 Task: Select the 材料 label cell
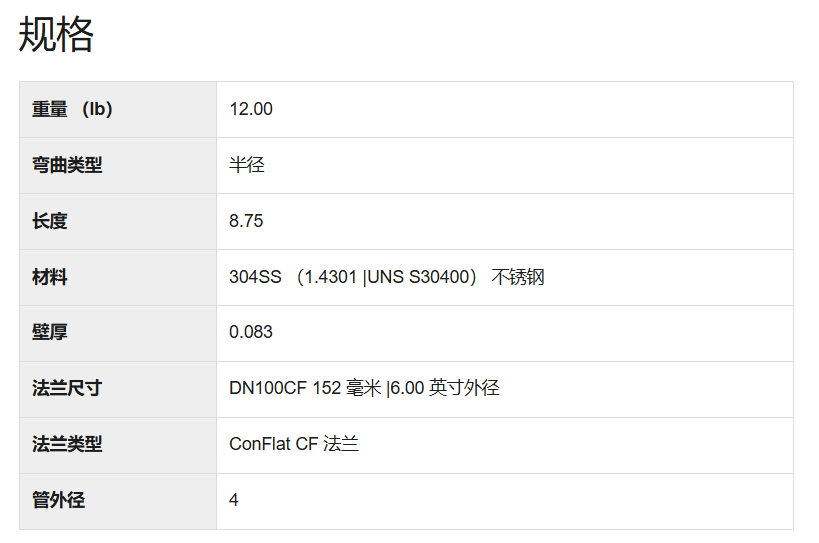point(118,277)
